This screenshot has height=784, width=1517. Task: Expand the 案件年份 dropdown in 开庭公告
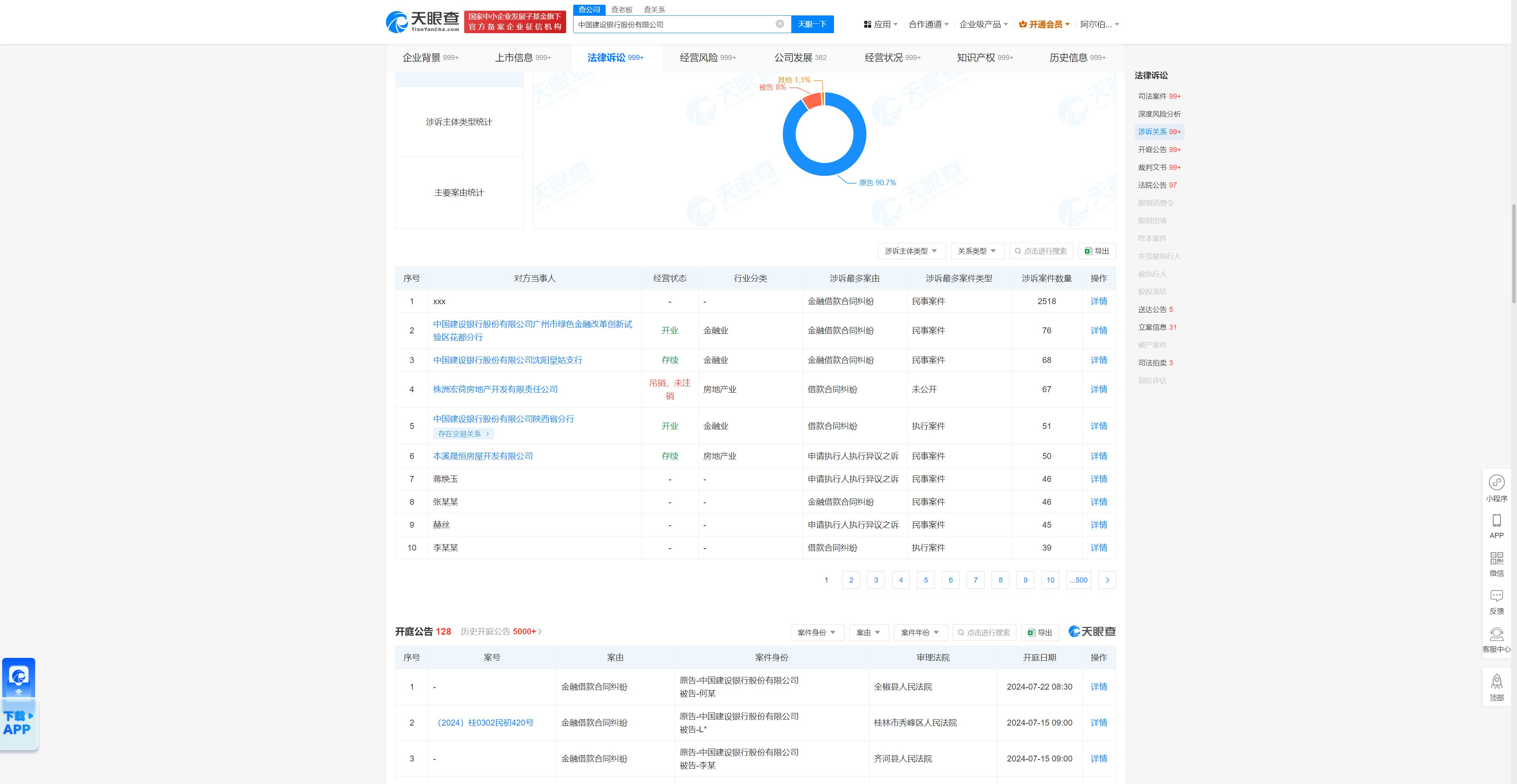(920, 632)
